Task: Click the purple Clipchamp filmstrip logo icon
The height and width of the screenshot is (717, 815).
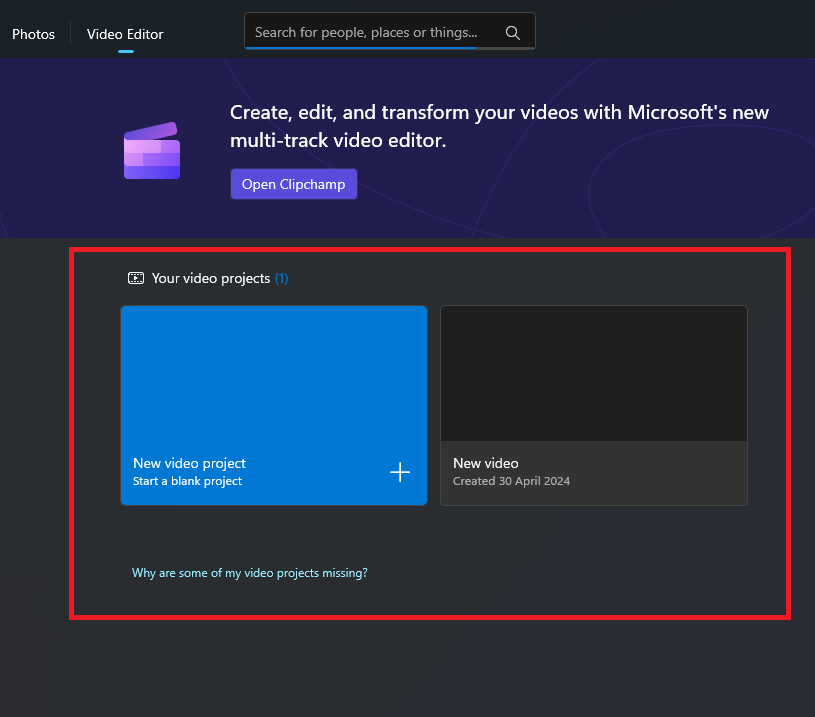Action: 151,150
